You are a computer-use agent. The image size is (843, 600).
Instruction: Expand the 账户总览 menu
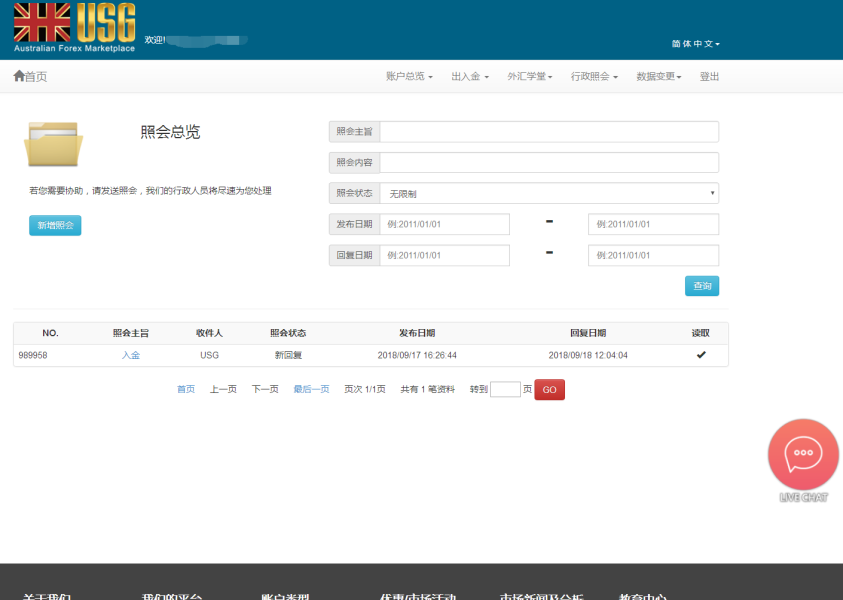pyautogui.click(x=409, y=77)
